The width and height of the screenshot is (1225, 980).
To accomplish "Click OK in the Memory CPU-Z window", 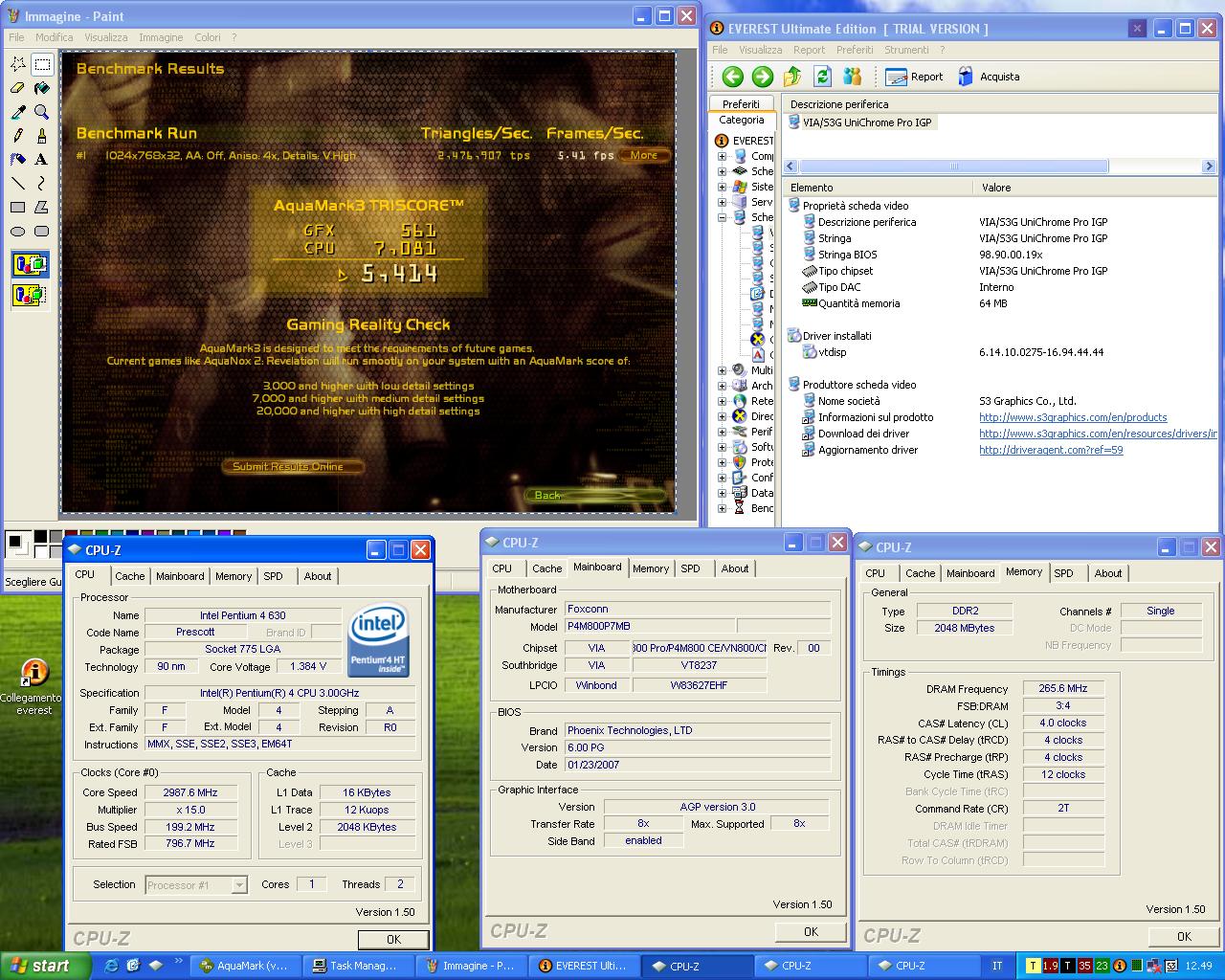I will pos(1184,936).
